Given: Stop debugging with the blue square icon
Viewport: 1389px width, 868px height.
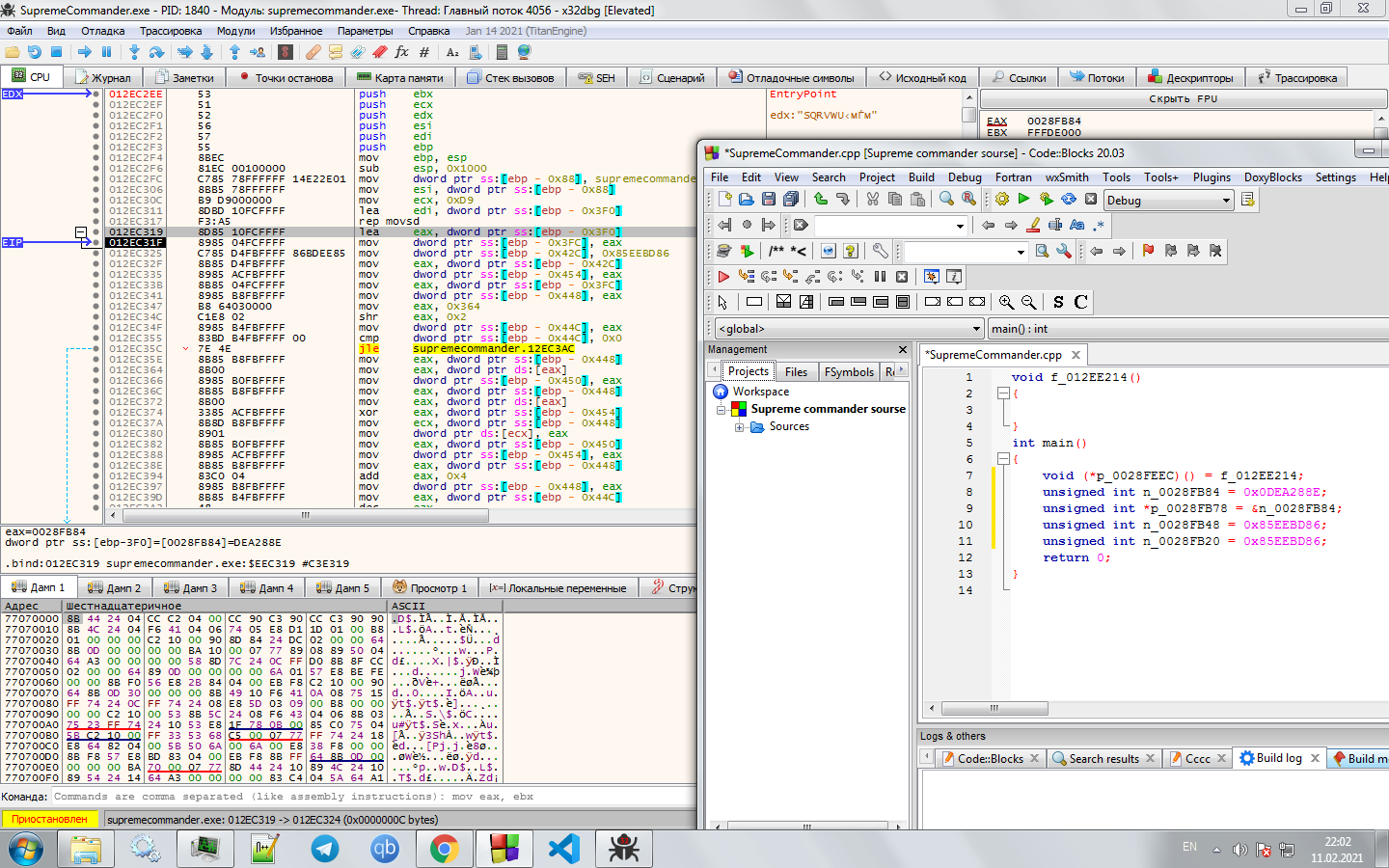Looking at the screenshot, I should [x=56, y=52].
